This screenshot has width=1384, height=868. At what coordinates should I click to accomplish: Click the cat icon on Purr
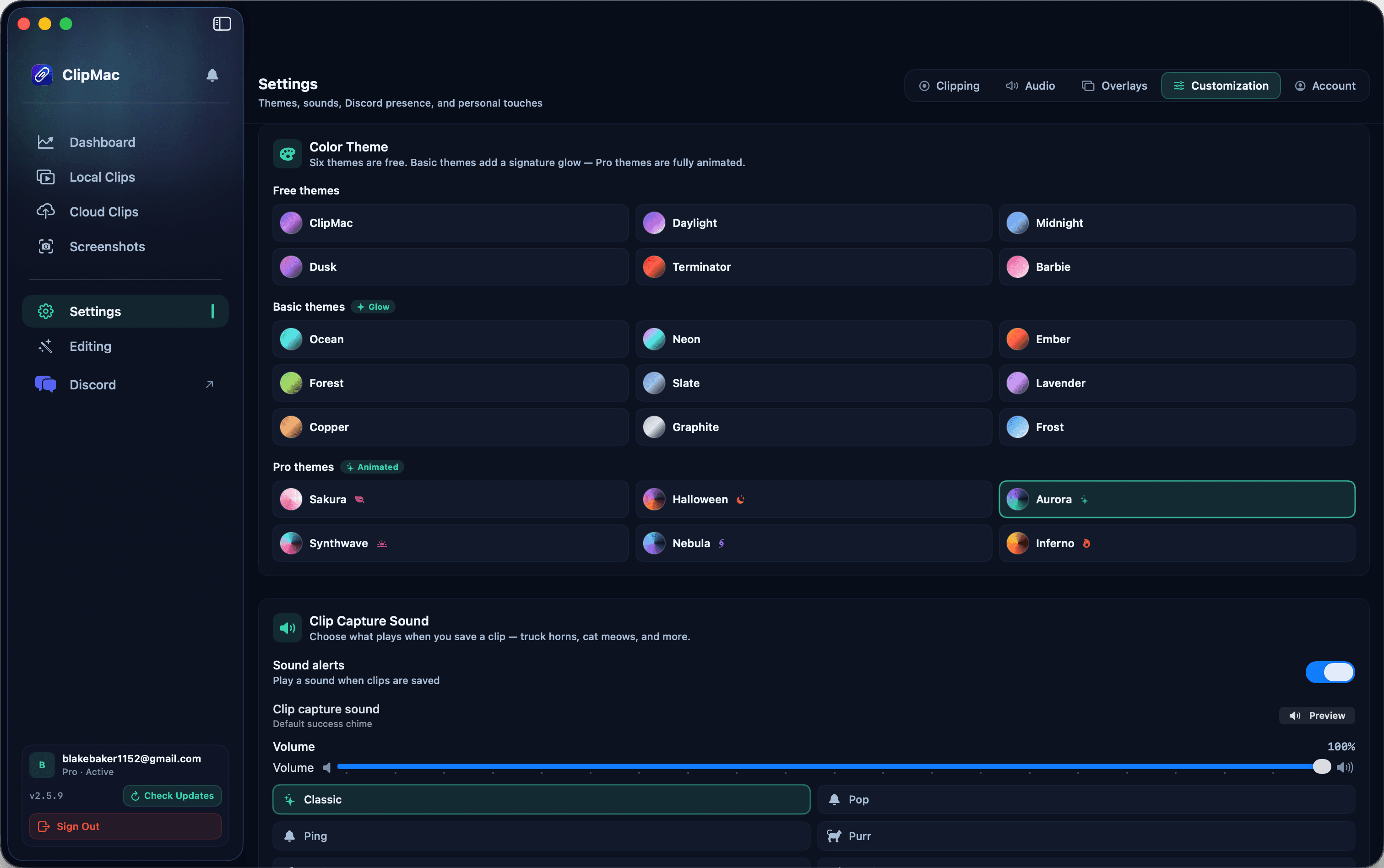point(834,836)
